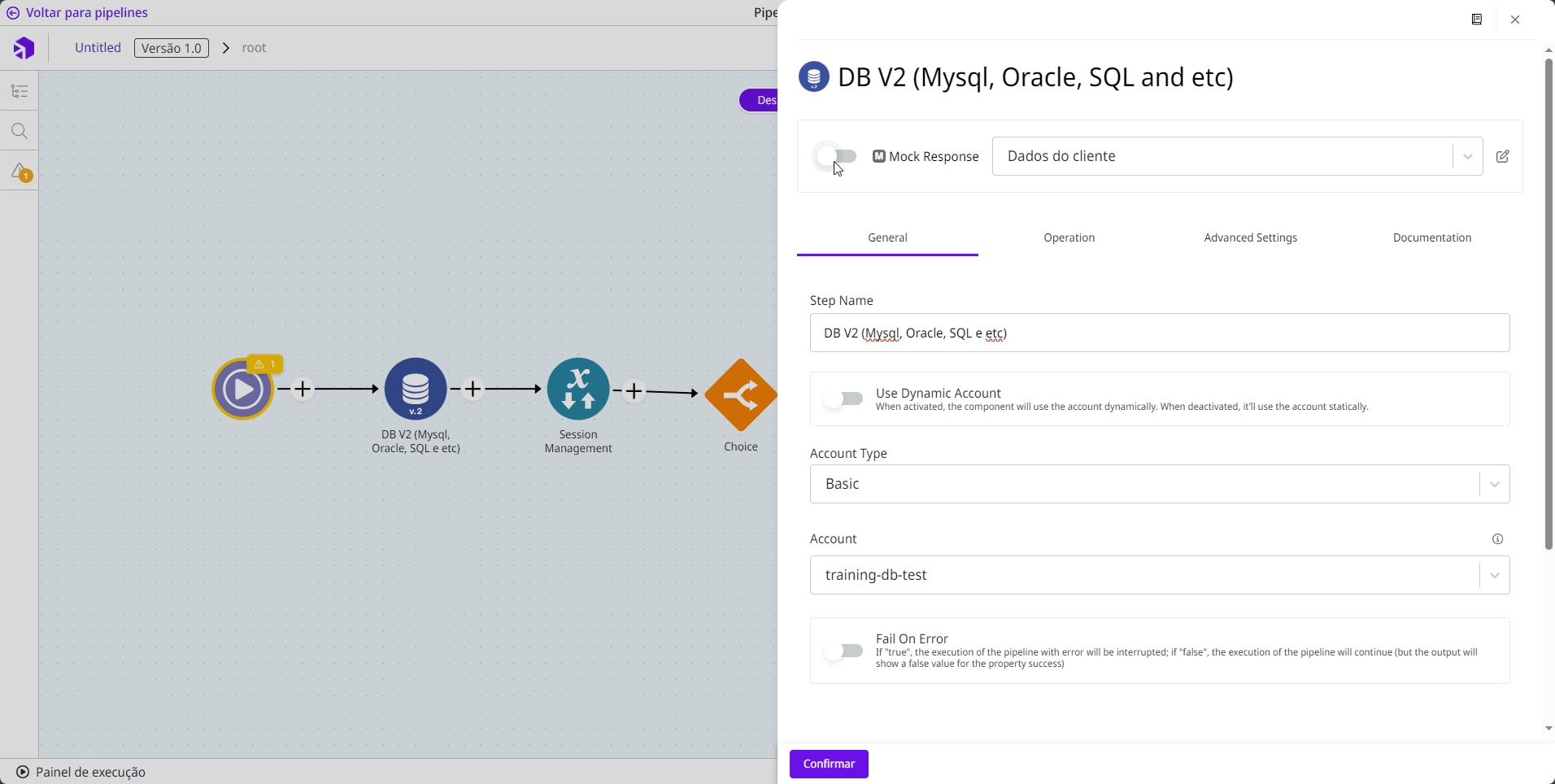Enable the Mock Response toggle
The width and height of the screenshot is (1555, 784).
coord(837,156)
